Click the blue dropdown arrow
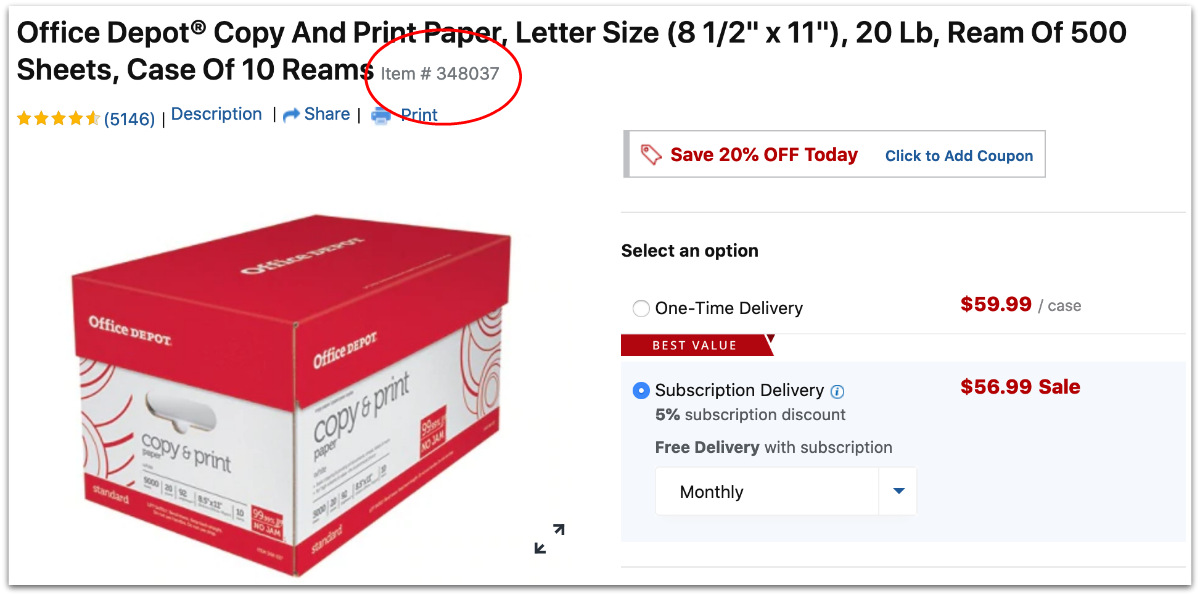 pyautogui.click(x=898, y=491)
